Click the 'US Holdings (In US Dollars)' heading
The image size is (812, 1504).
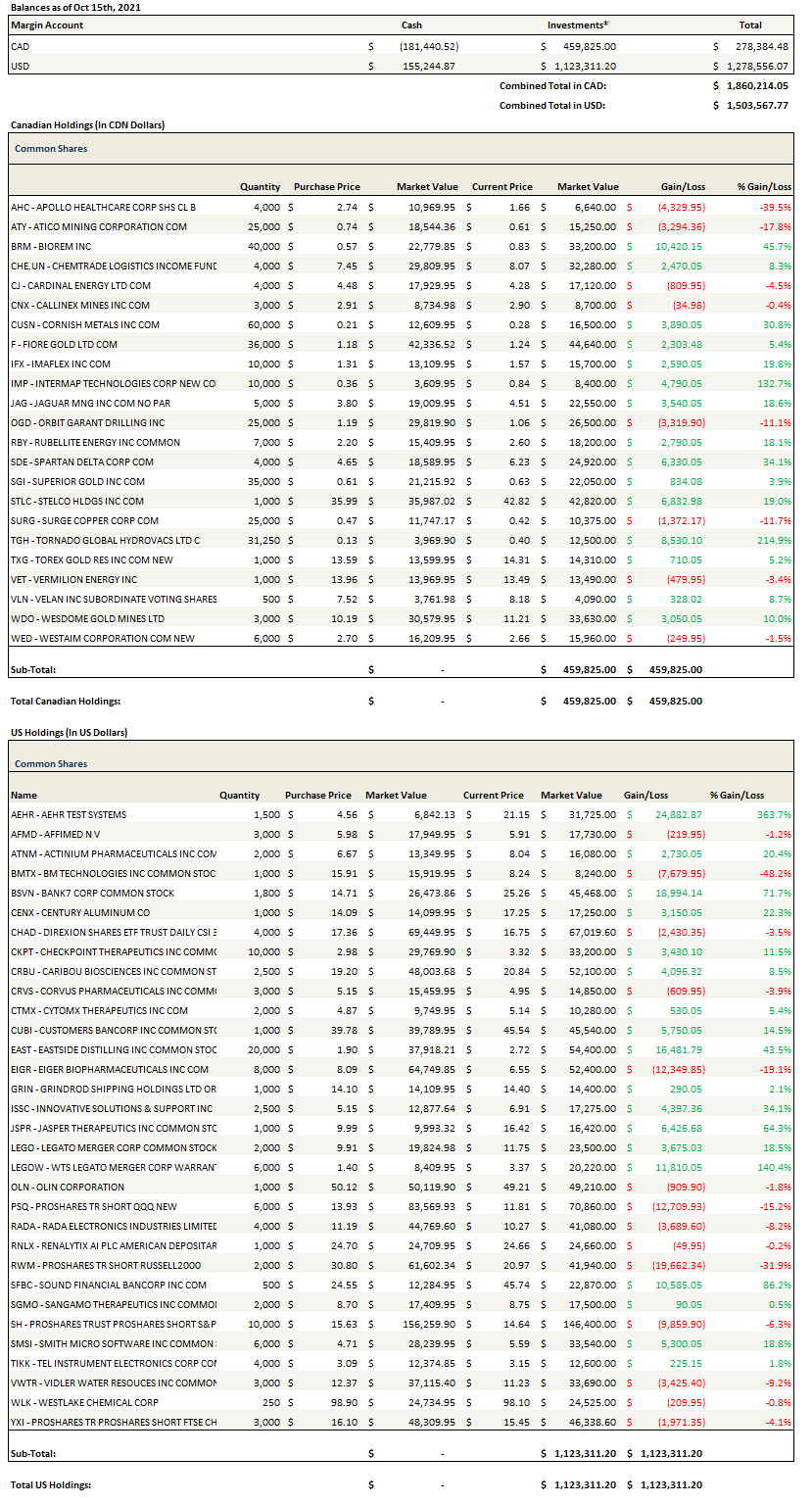click(x=69, y=732)
